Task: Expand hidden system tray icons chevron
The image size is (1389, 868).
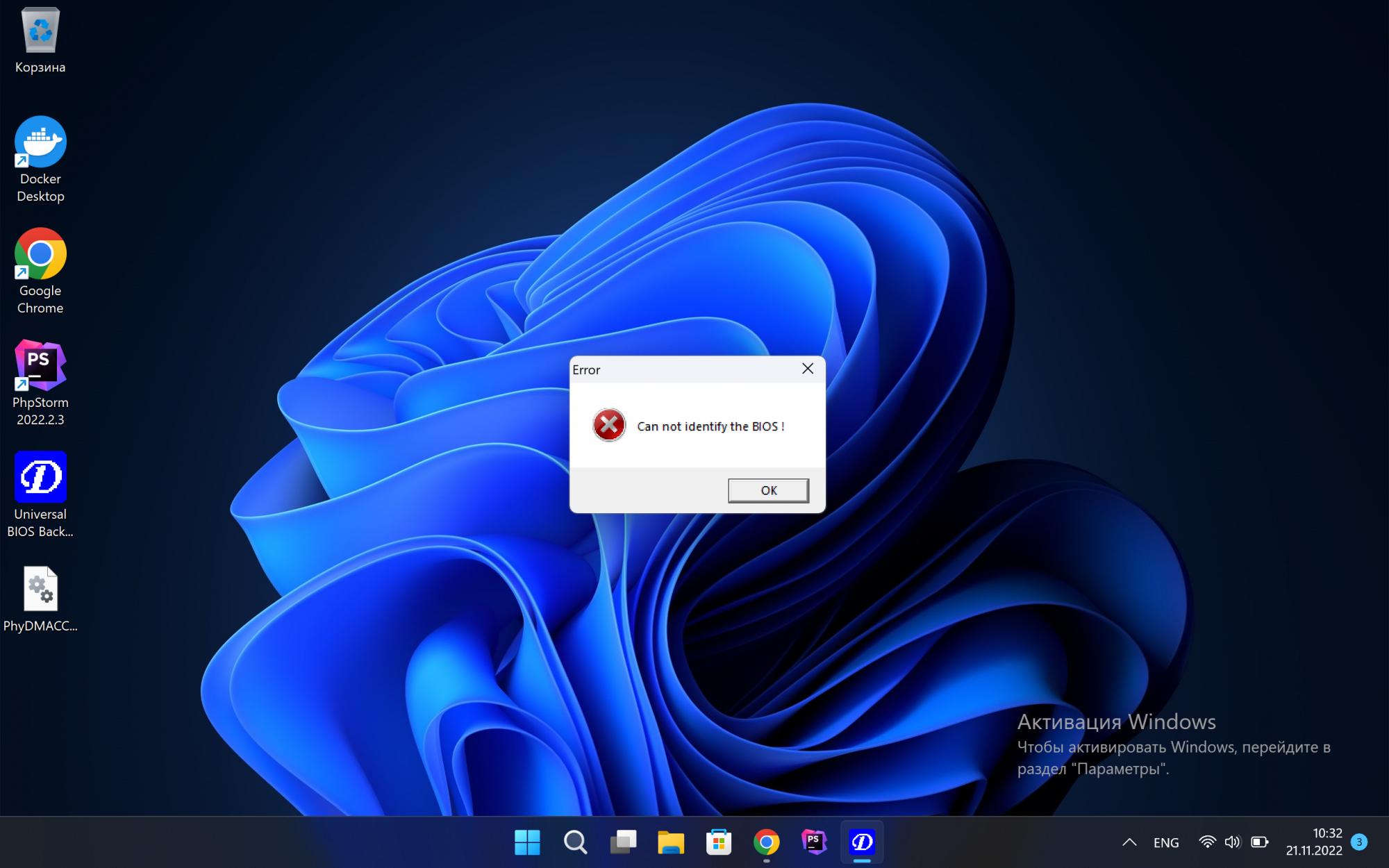Action: (1129, 842)
